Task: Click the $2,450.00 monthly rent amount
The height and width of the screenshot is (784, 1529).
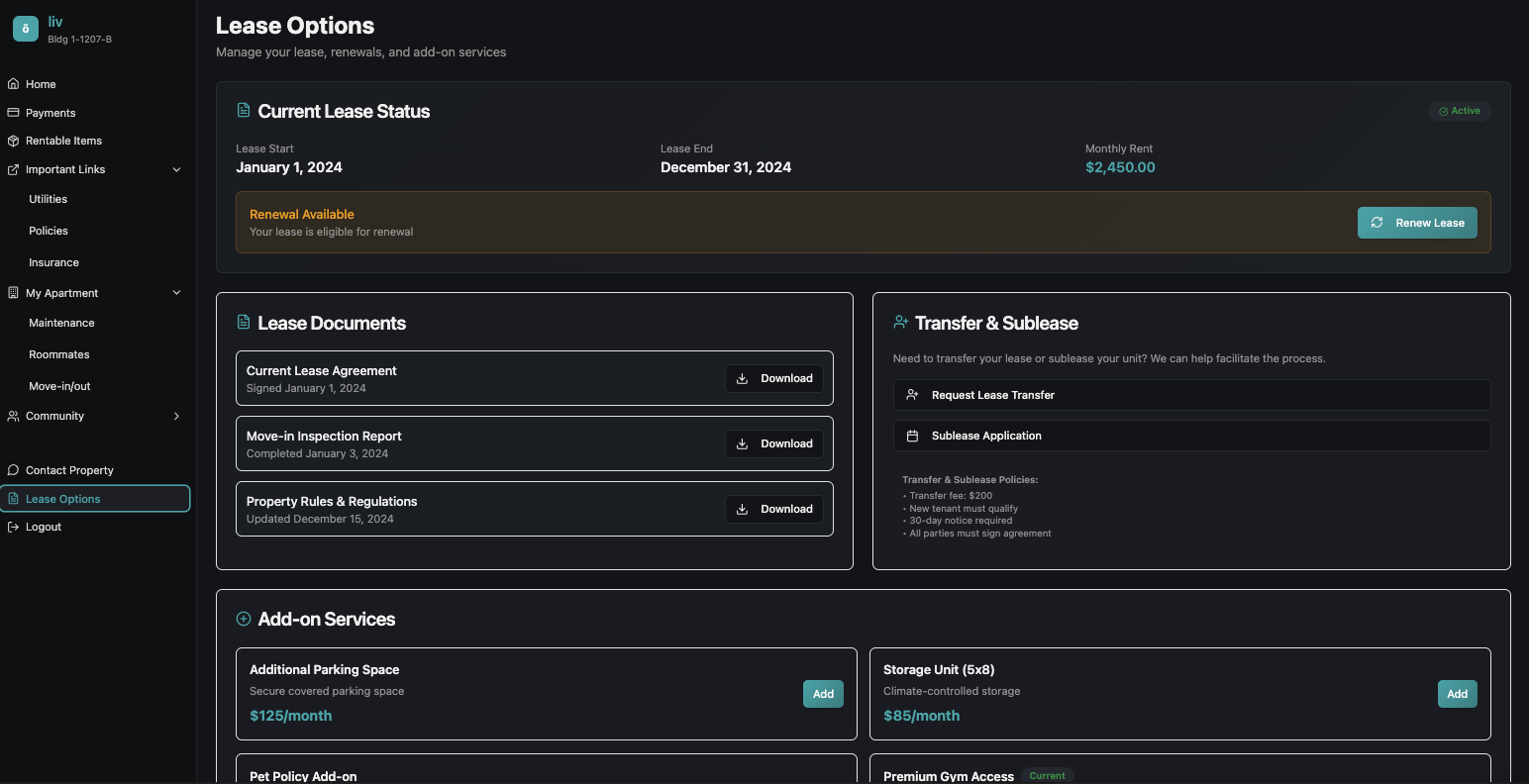Action: click(x=1120, y=167)
